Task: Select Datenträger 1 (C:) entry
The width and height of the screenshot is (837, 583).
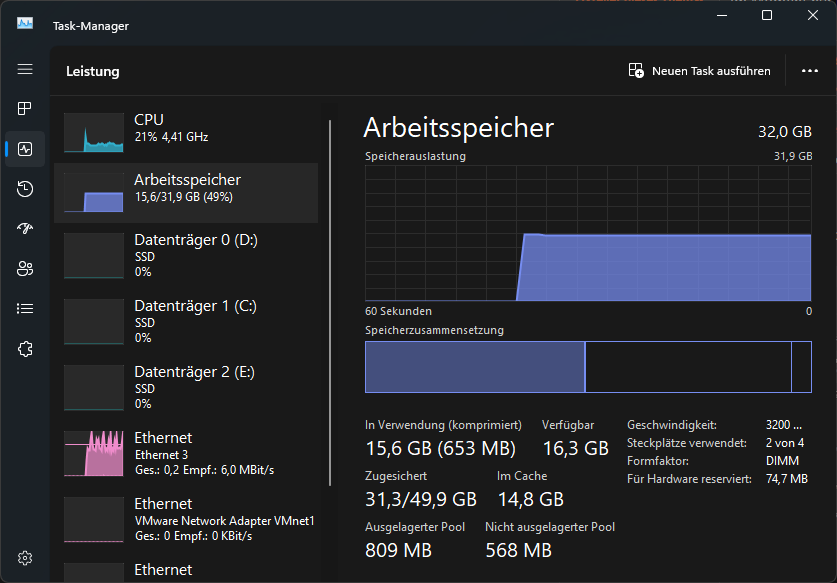Action: tap(186, 321)
